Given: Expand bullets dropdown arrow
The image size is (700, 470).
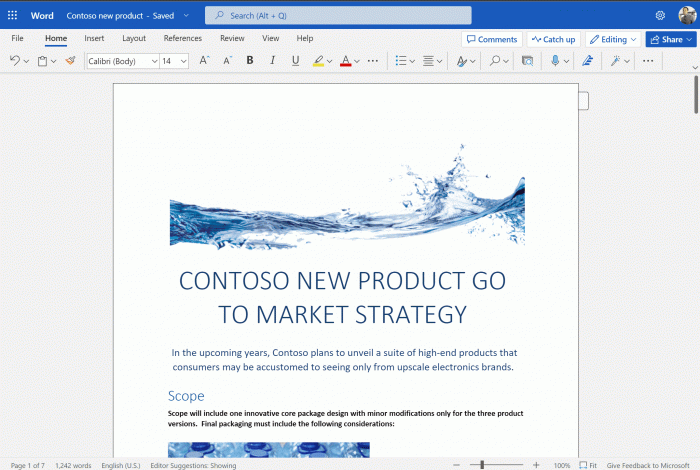Looking at the screenshot, I should pos(412,61).
